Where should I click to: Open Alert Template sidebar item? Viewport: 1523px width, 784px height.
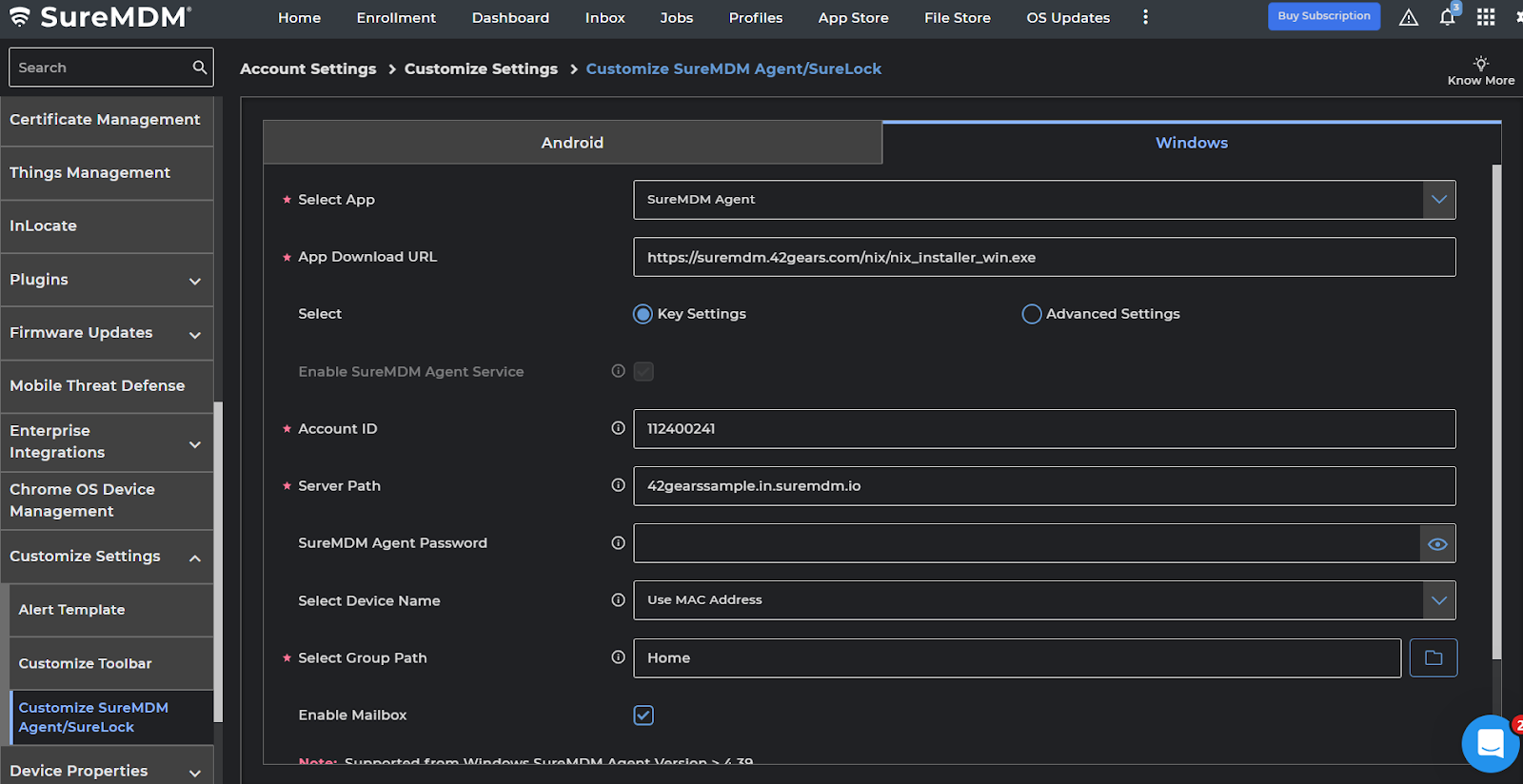click(110, 610)
